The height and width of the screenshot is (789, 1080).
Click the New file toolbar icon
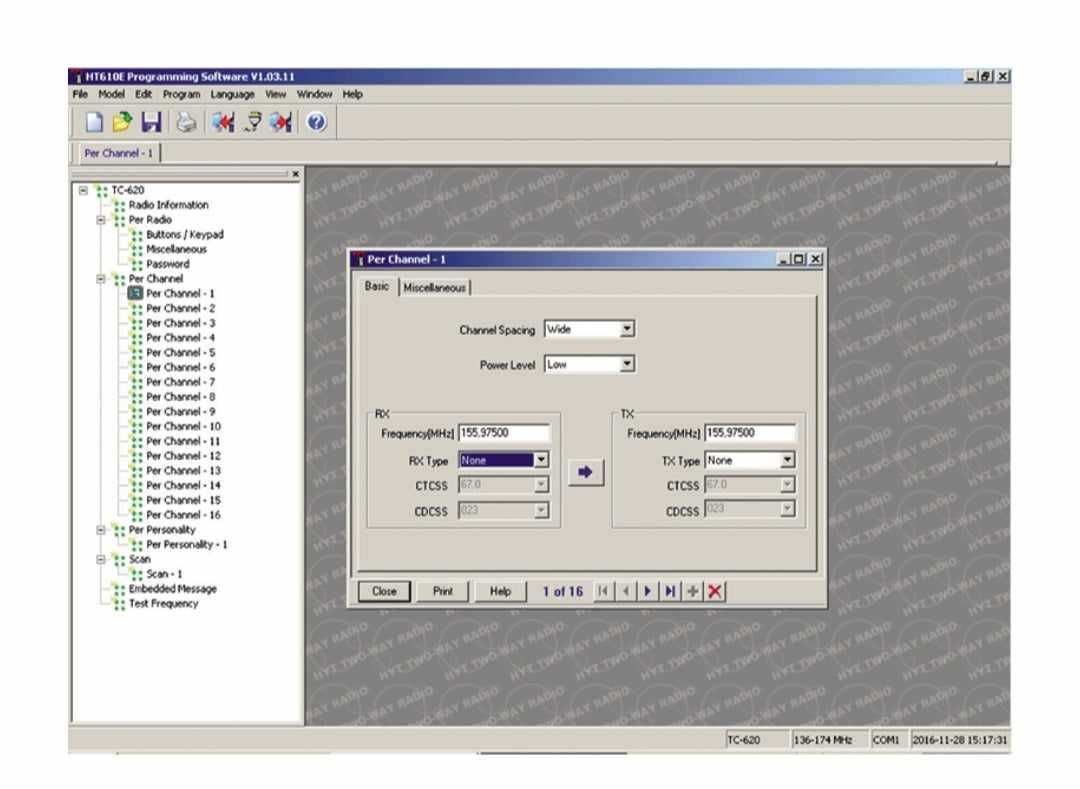(94, 123)
